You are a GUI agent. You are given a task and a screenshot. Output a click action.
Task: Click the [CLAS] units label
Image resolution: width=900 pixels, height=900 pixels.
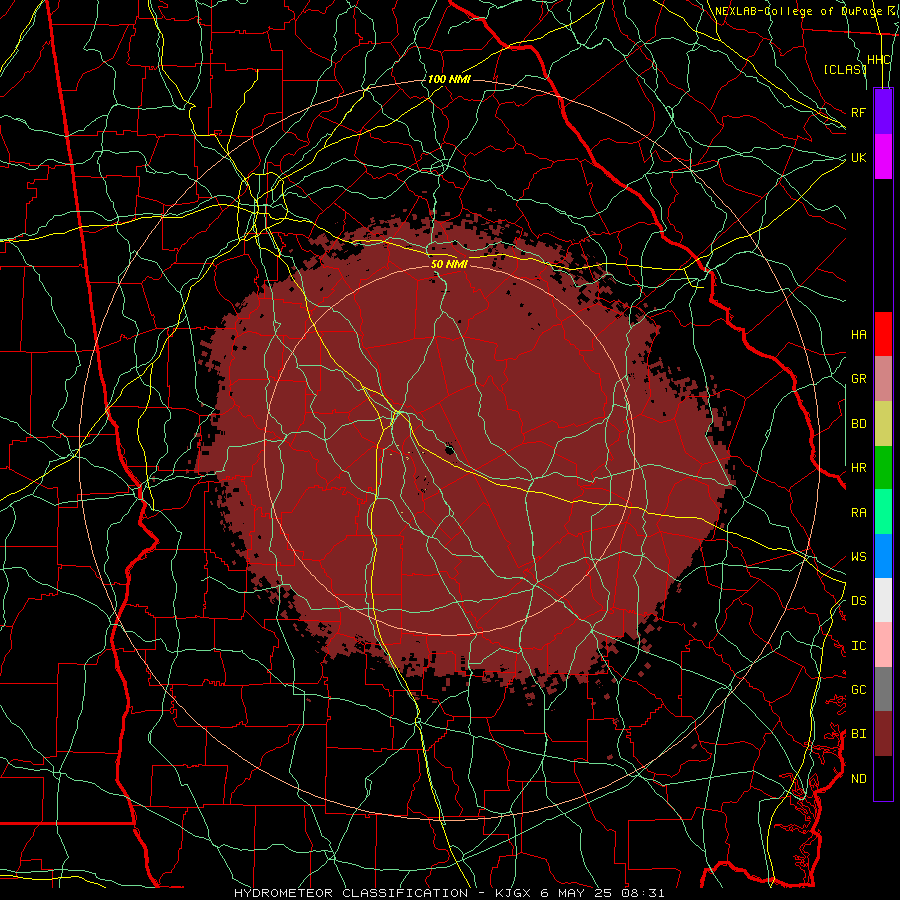pos(844,69)
